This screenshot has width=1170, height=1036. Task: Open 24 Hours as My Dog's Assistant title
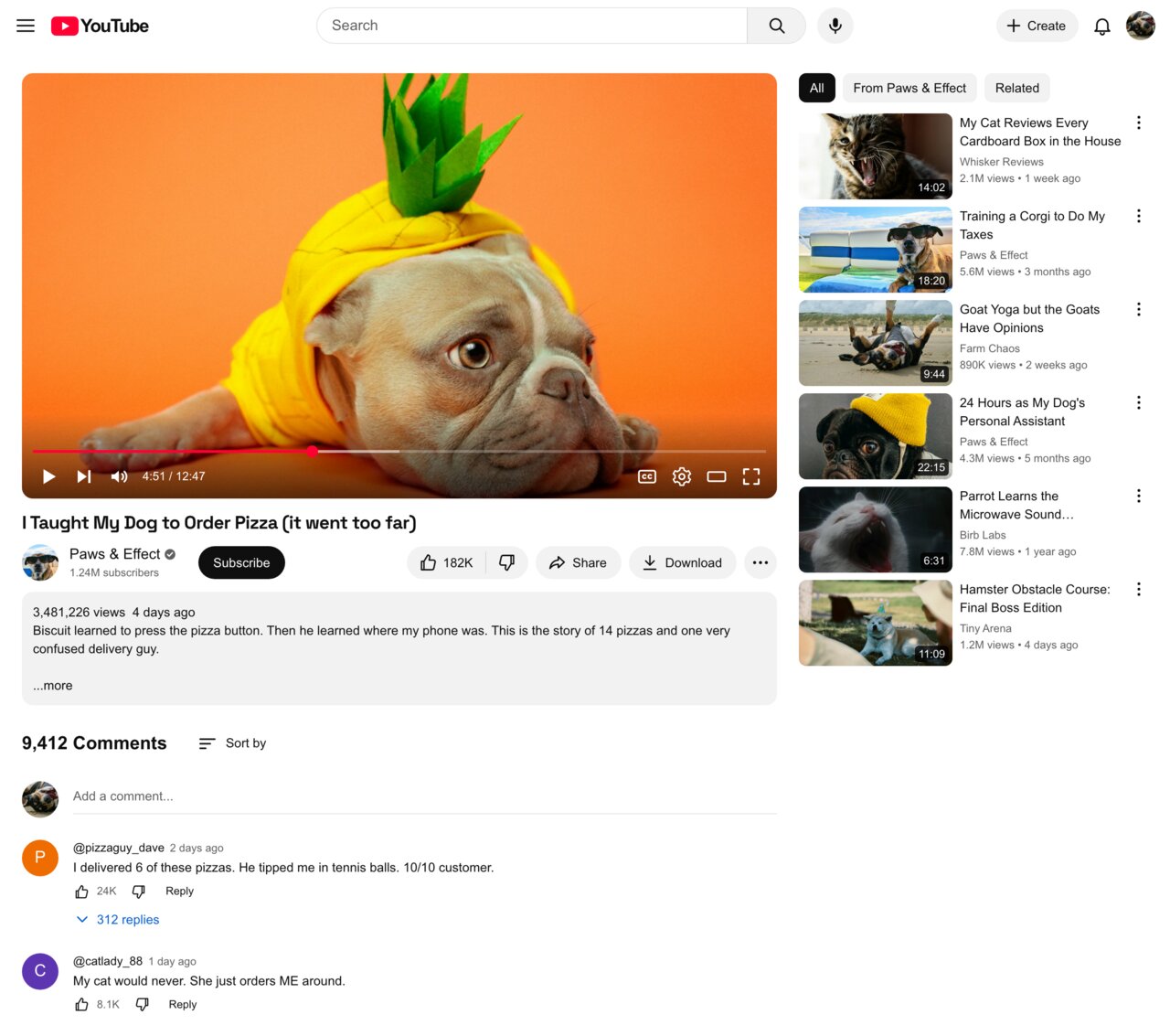coord(1022,411)
